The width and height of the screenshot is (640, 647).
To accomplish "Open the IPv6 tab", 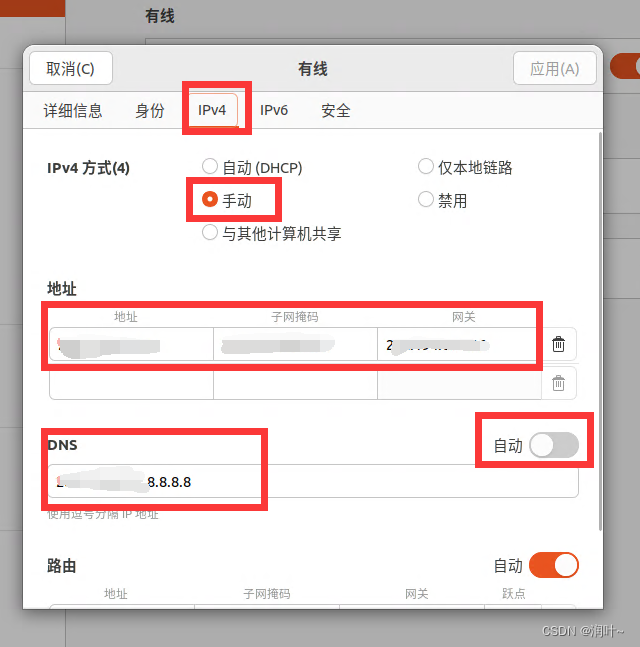I will click(274, 110).
